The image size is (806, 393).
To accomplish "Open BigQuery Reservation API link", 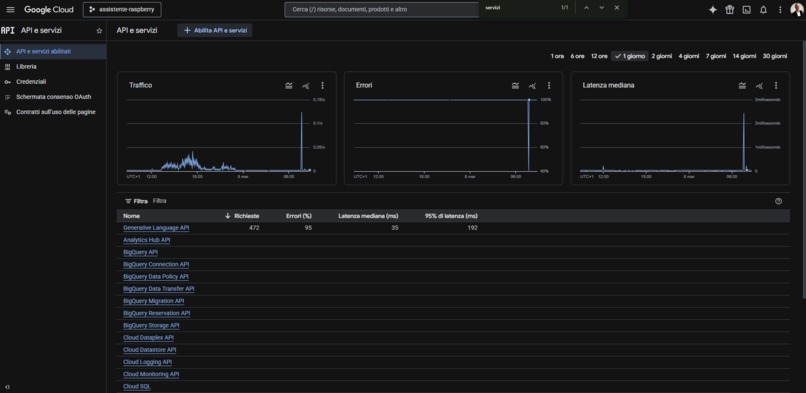I will tap(157, 313).
